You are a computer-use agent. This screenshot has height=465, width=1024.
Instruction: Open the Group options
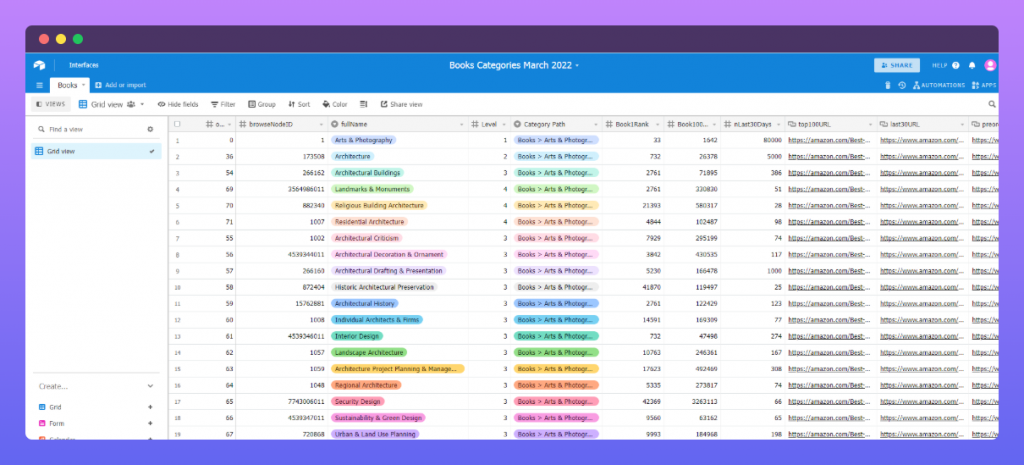click(262, 104)
